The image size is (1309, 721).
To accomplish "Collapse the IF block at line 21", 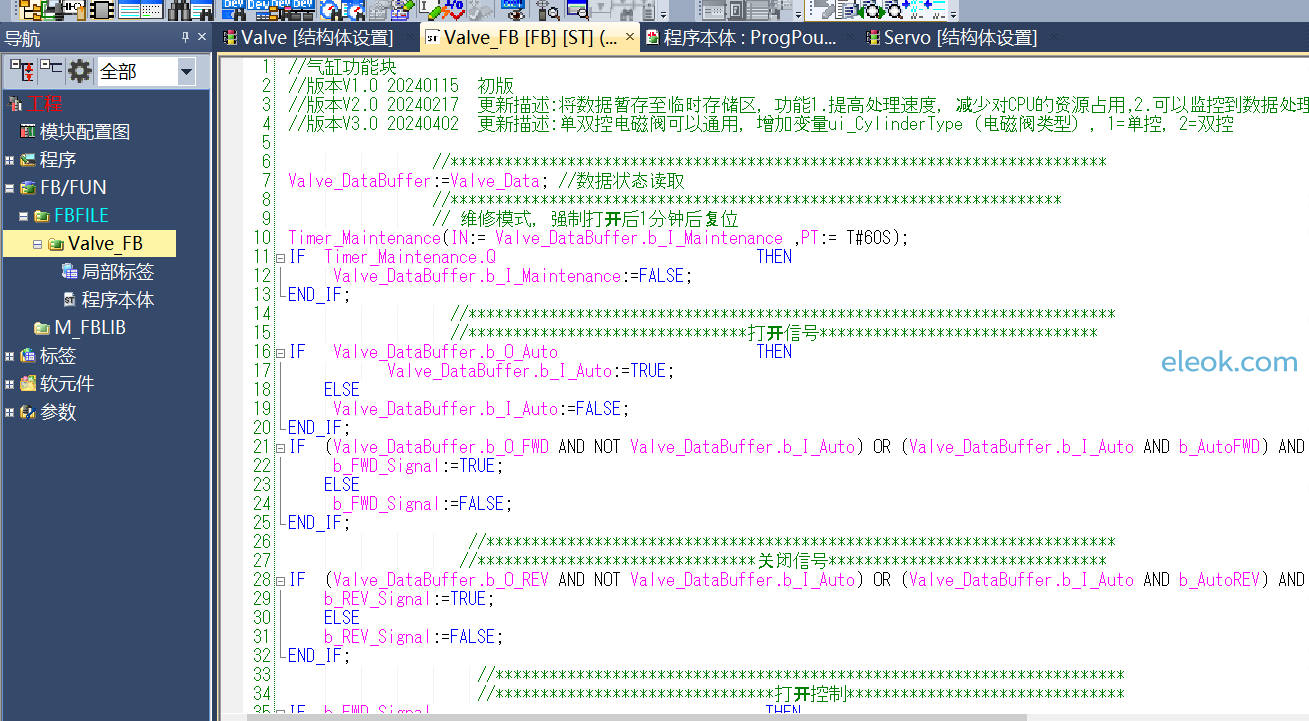I will click(280, 447).
